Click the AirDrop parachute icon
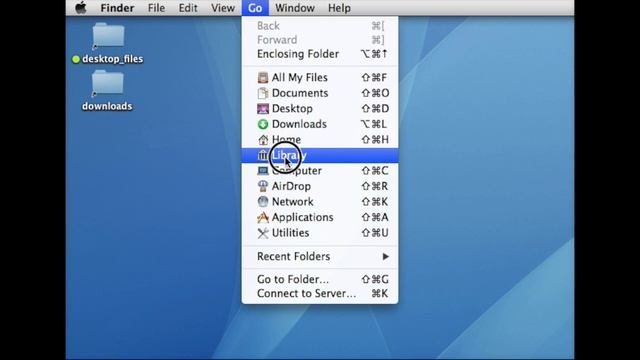 click(x=263, y=186)
